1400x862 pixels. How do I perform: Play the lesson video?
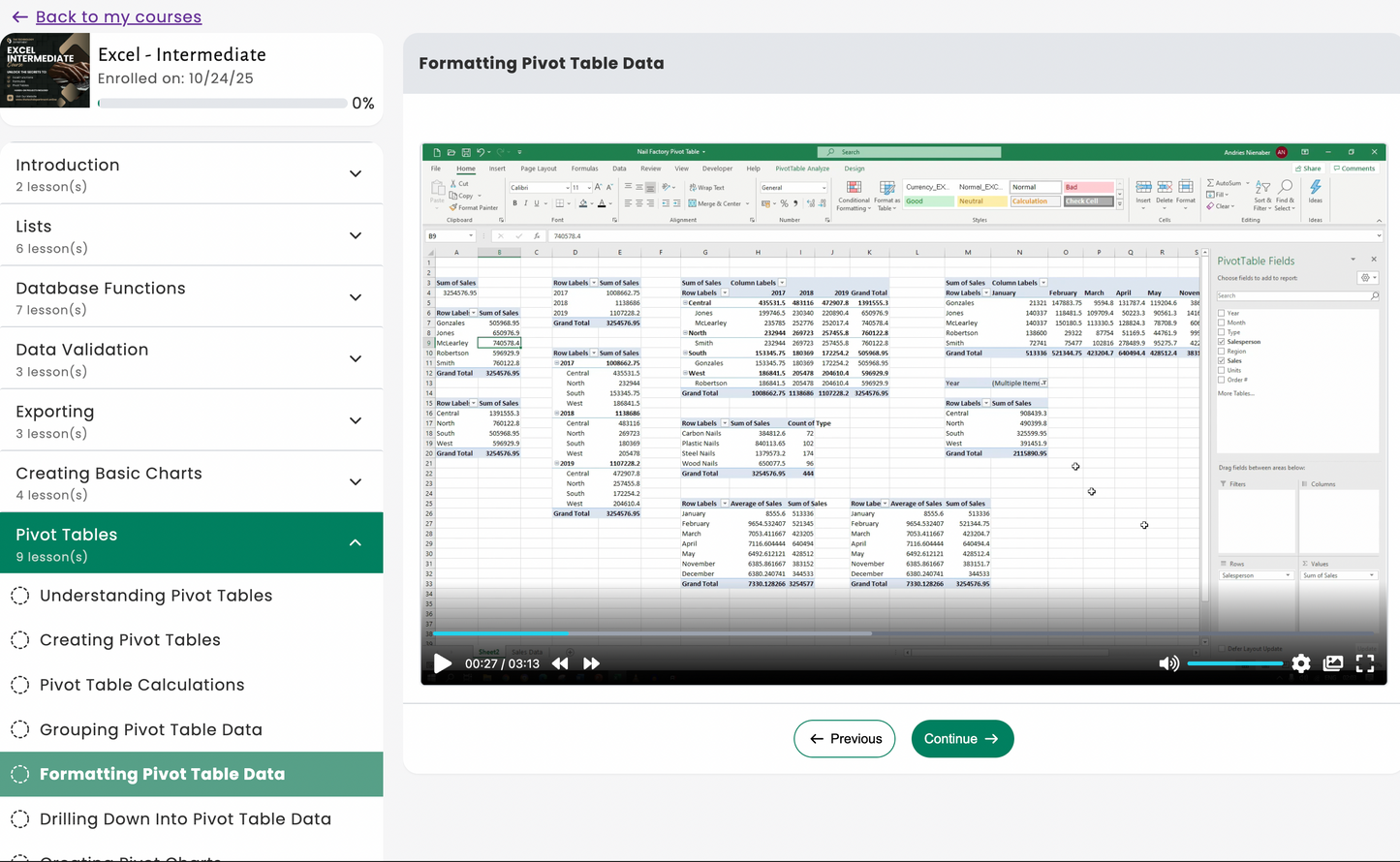tap(442, 663)
